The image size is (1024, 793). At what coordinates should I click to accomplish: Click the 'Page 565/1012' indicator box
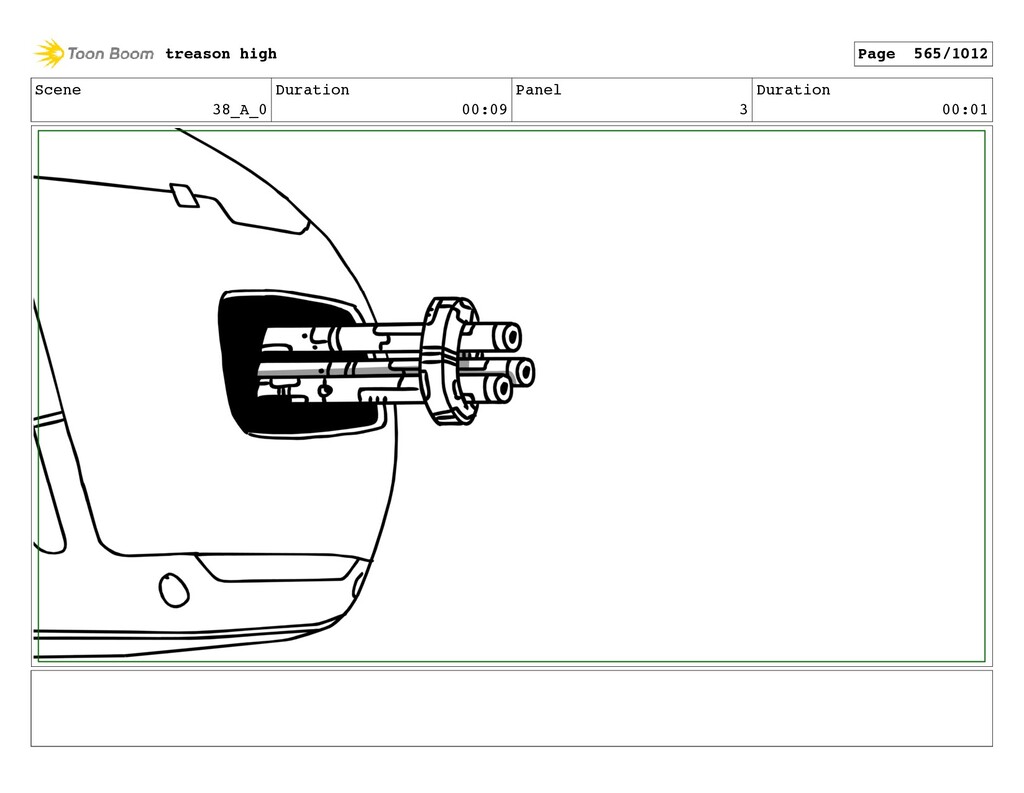pyautogui.click(x=923, y=54)
